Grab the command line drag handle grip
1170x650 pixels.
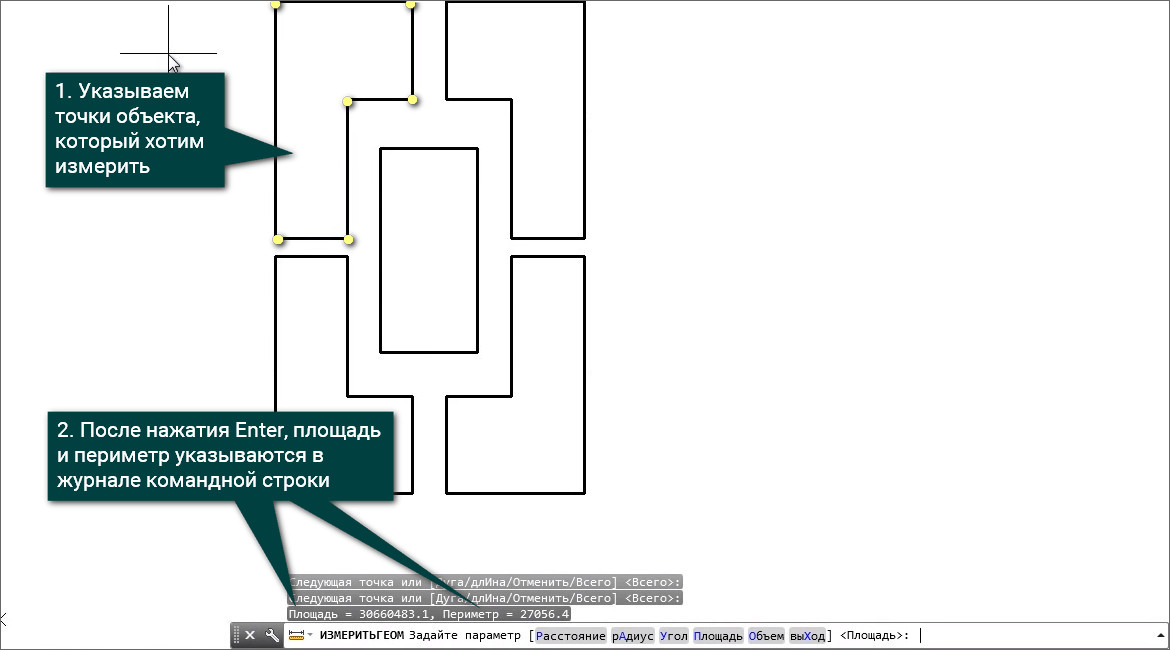pyautogui.click(x=237, y=635)
